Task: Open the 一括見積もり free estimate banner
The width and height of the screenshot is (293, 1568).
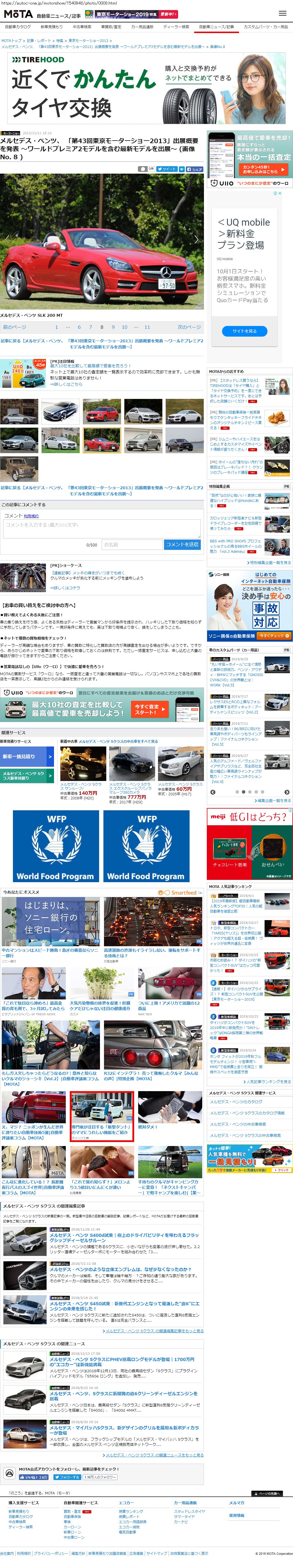Action: (x=250, y=1159)
